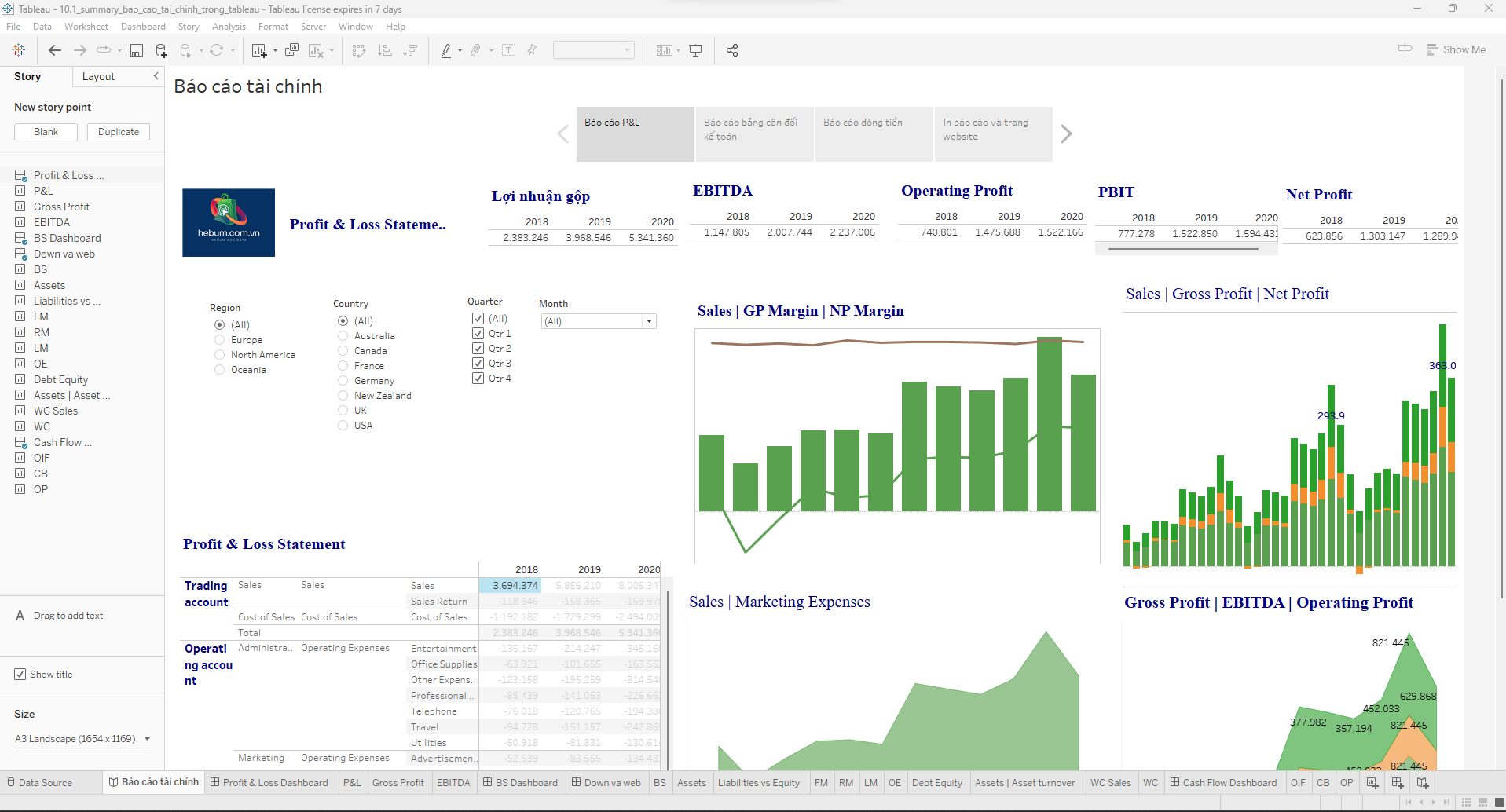Click the Undo back arrow
The width and height of the screenshot is (1506, 812).
55,50
